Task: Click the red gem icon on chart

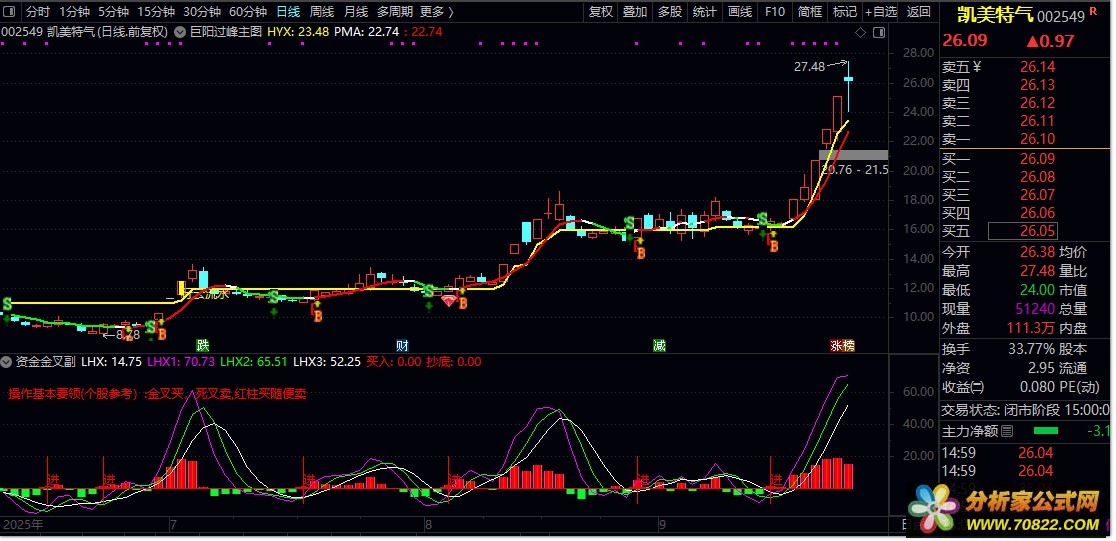Action: (448, 301)
